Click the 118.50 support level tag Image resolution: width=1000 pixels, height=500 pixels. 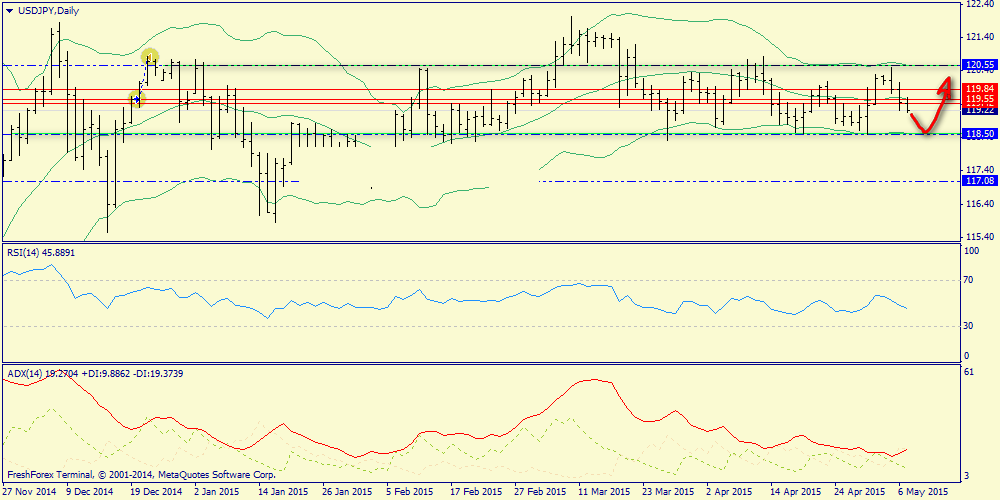pos(979,133)
